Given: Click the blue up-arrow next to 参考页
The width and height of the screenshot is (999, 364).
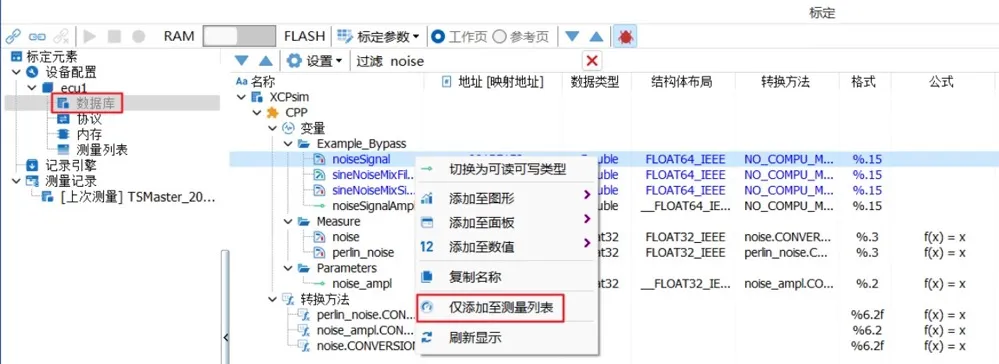Looking at the screenshot, I should click(x=596, y=37).
